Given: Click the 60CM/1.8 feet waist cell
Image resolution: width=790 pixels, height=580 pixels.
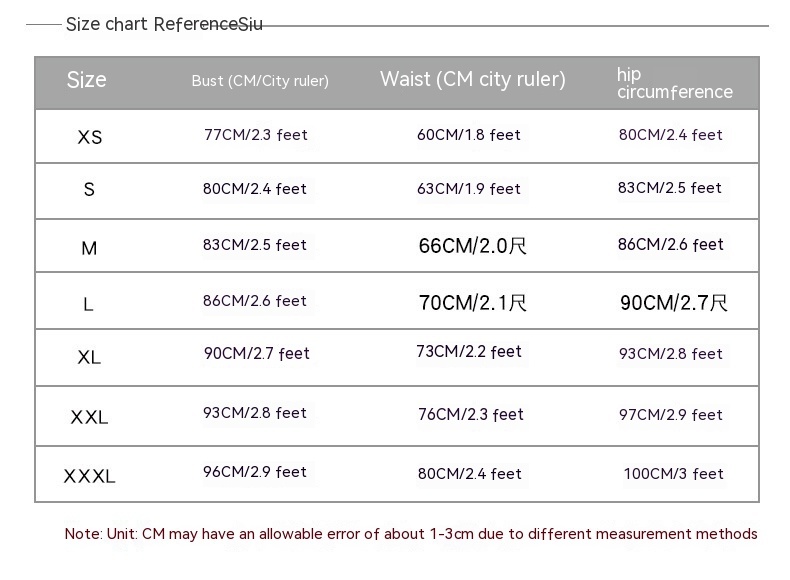Looking at the screenshot, I should click(469, 135).
